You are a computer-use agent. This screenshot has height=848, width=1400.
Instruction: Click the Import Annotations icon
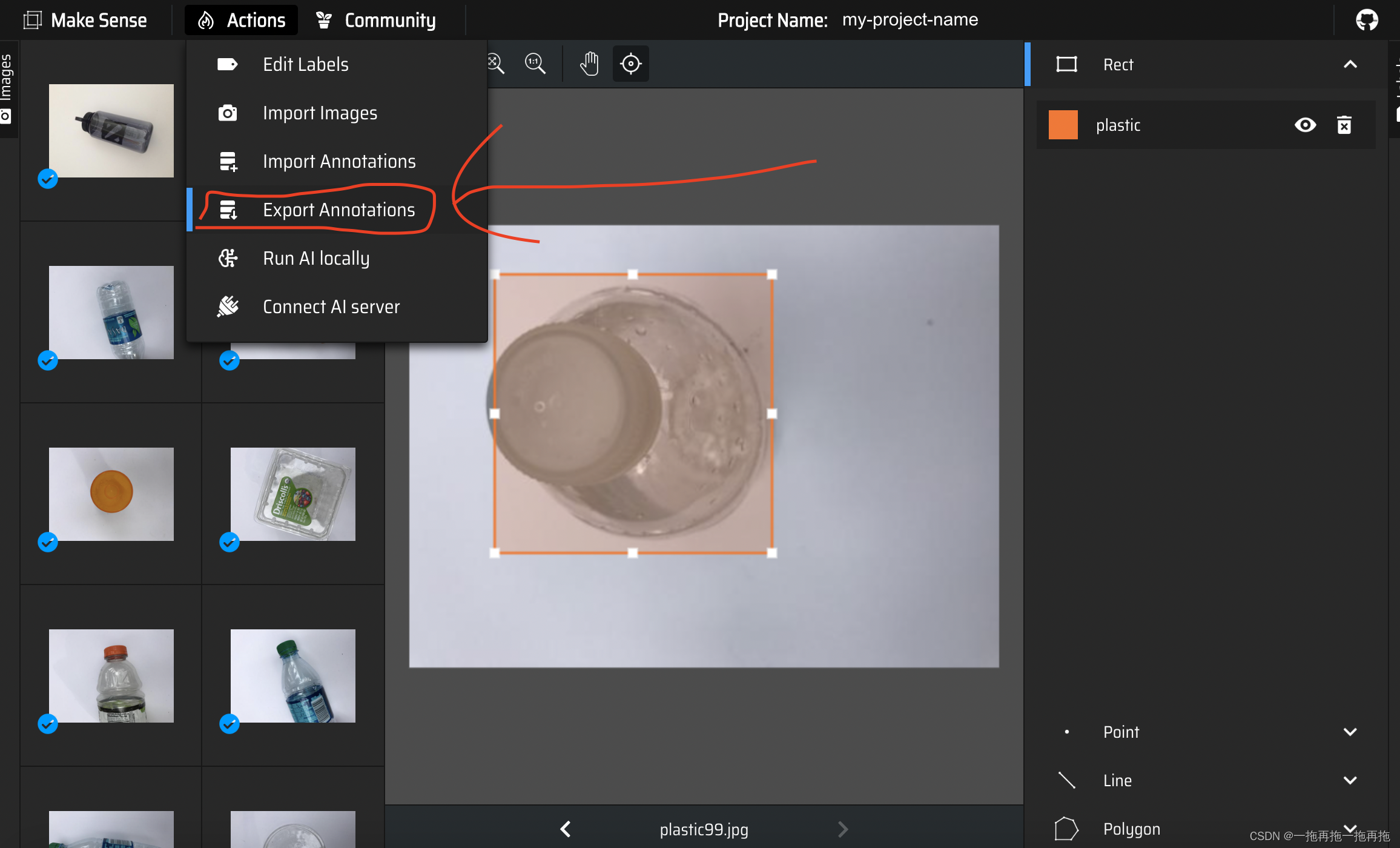(228, 161)
